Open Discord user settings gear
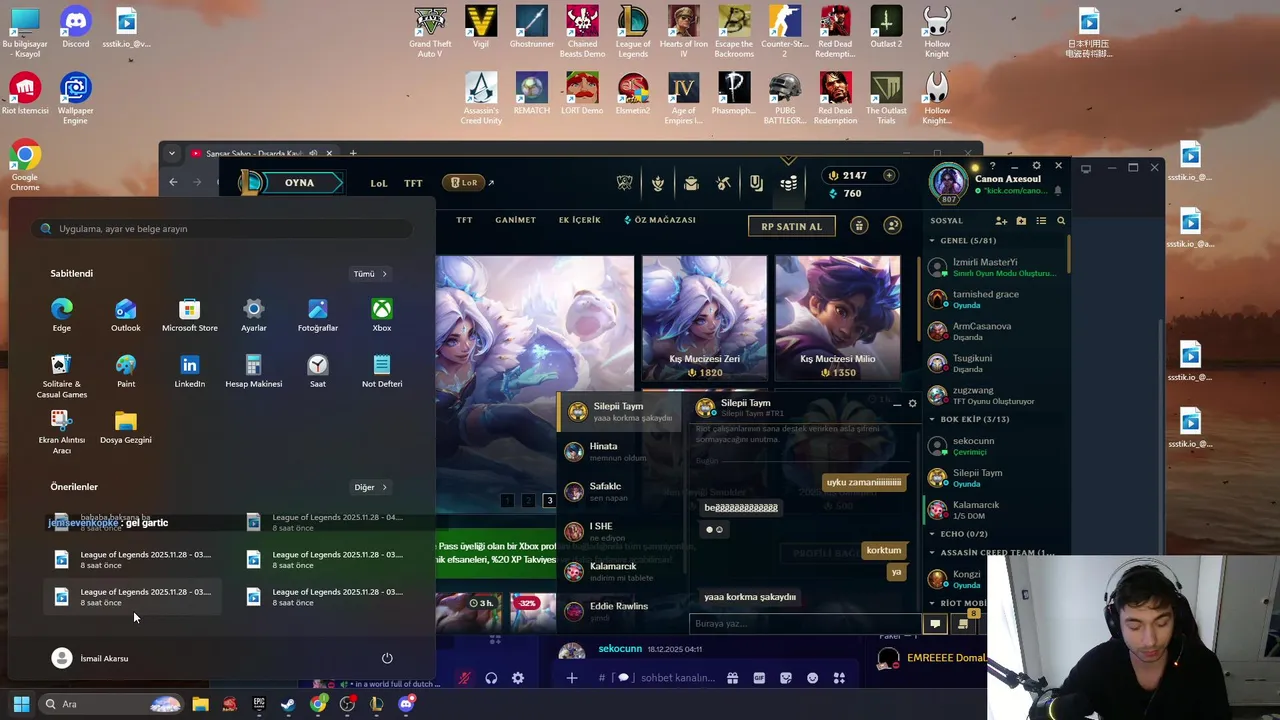 [518, 678]
